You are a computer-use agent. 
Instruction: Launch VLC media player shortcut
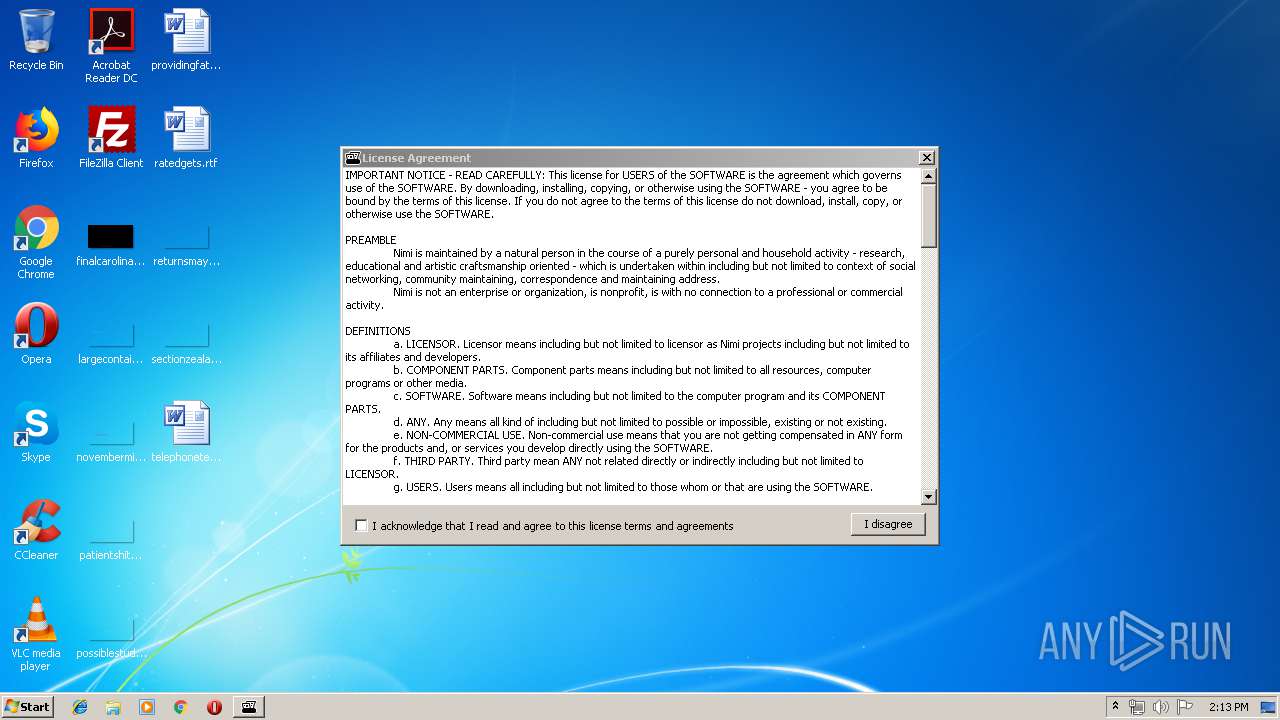36,634
